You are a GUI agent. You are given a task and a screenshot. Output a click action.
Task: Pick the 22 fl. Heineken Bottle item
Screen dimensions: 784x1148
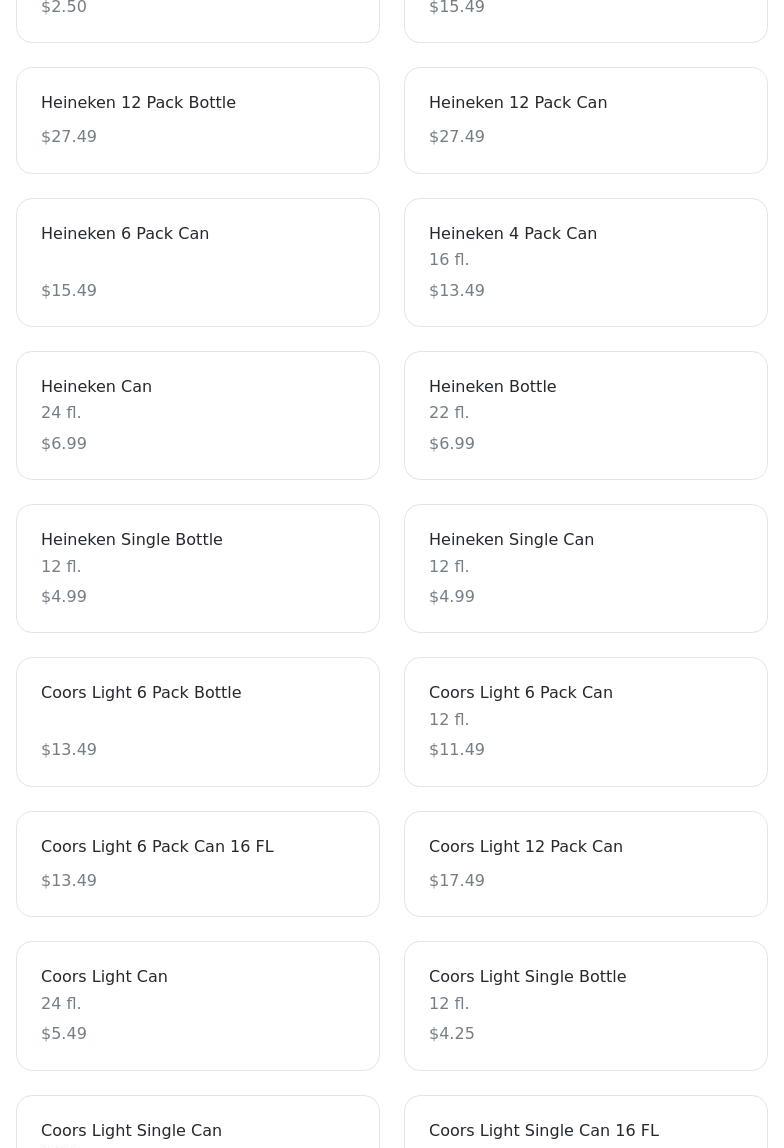click(x=586, y=415)
